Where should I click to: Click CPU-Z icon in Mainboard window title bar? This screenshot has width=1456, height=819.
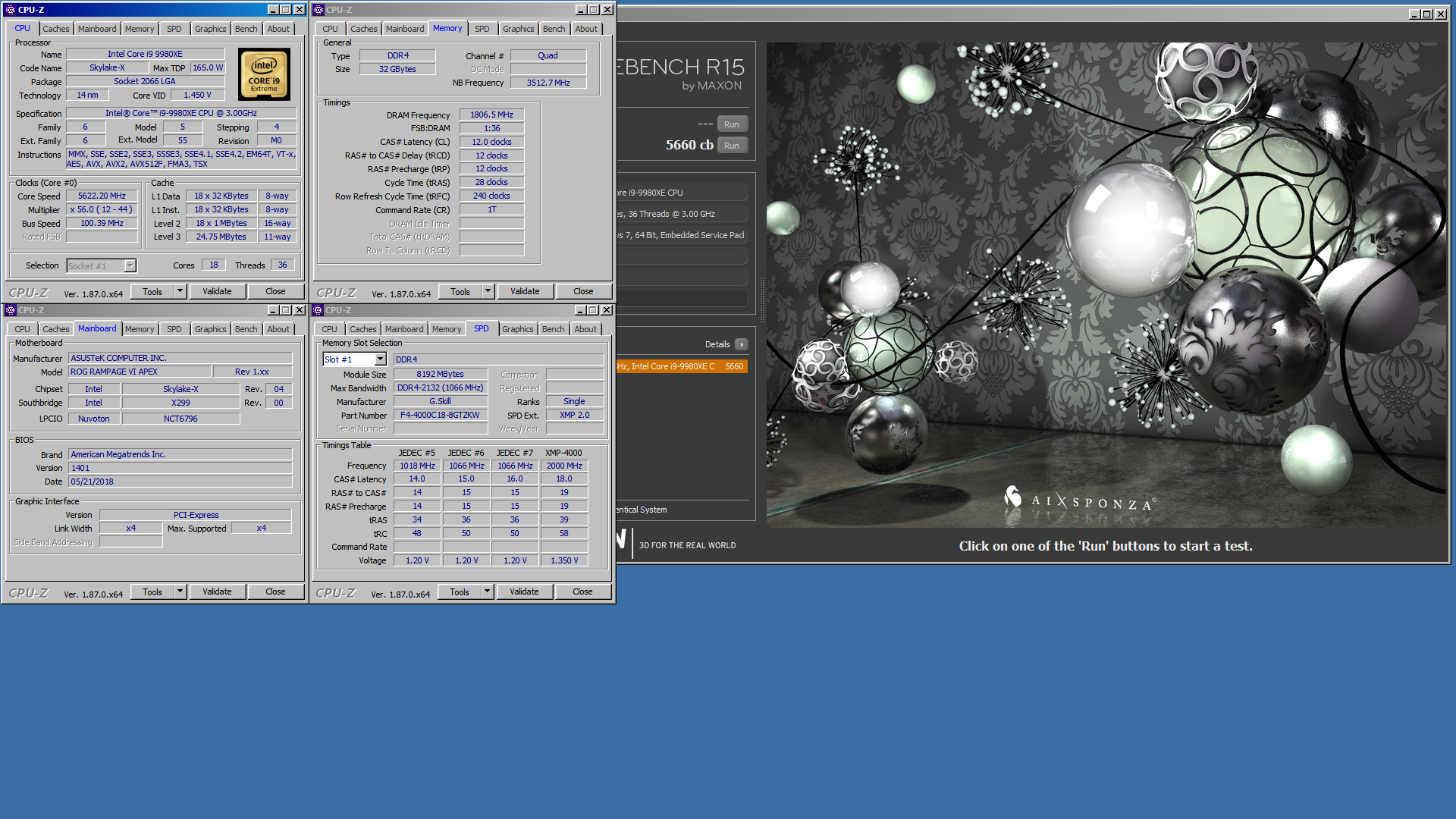point(10,310)
